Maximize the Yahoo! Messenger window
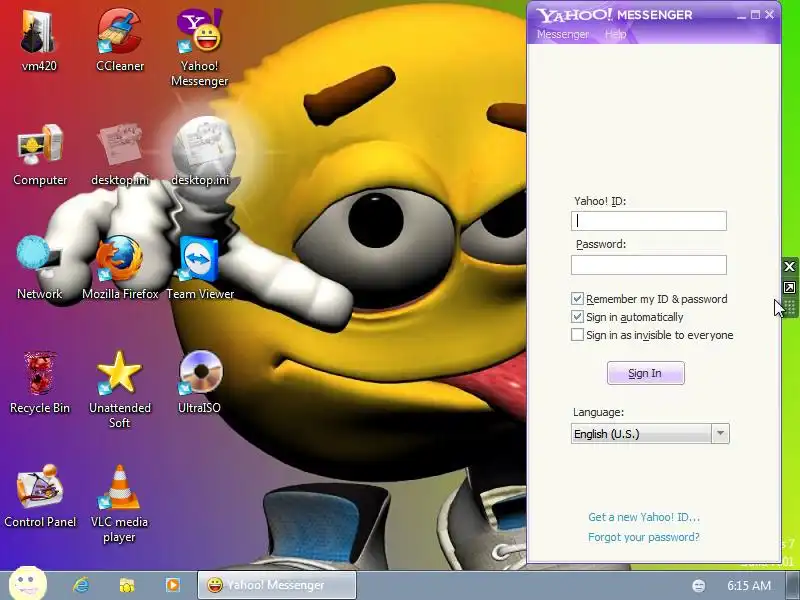800x600 pixels. coord(756,15)
